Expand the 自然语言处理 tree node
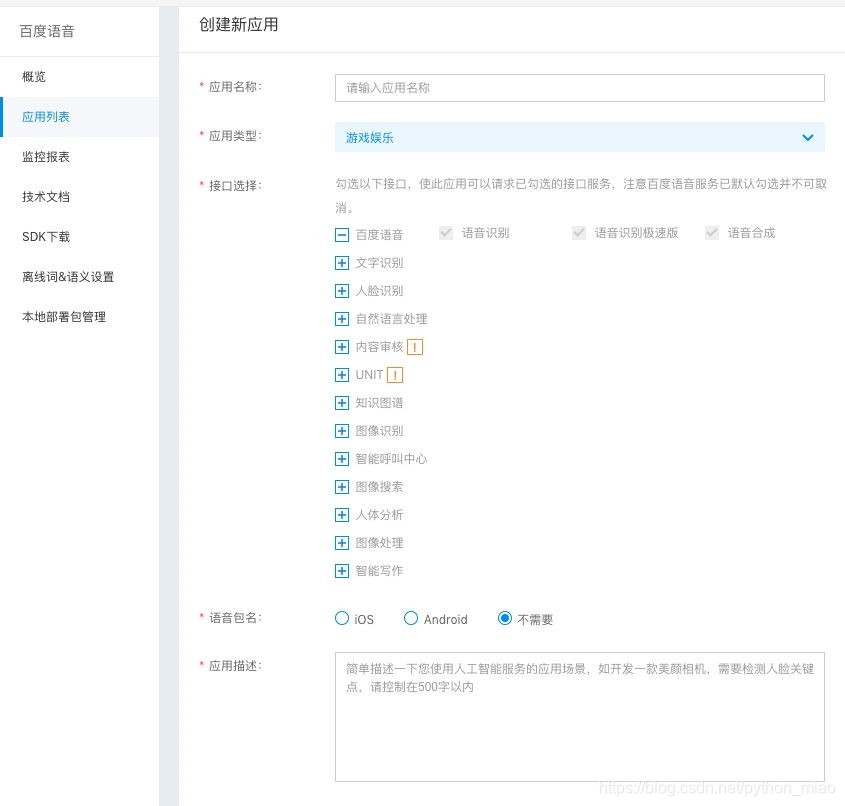 342,319
